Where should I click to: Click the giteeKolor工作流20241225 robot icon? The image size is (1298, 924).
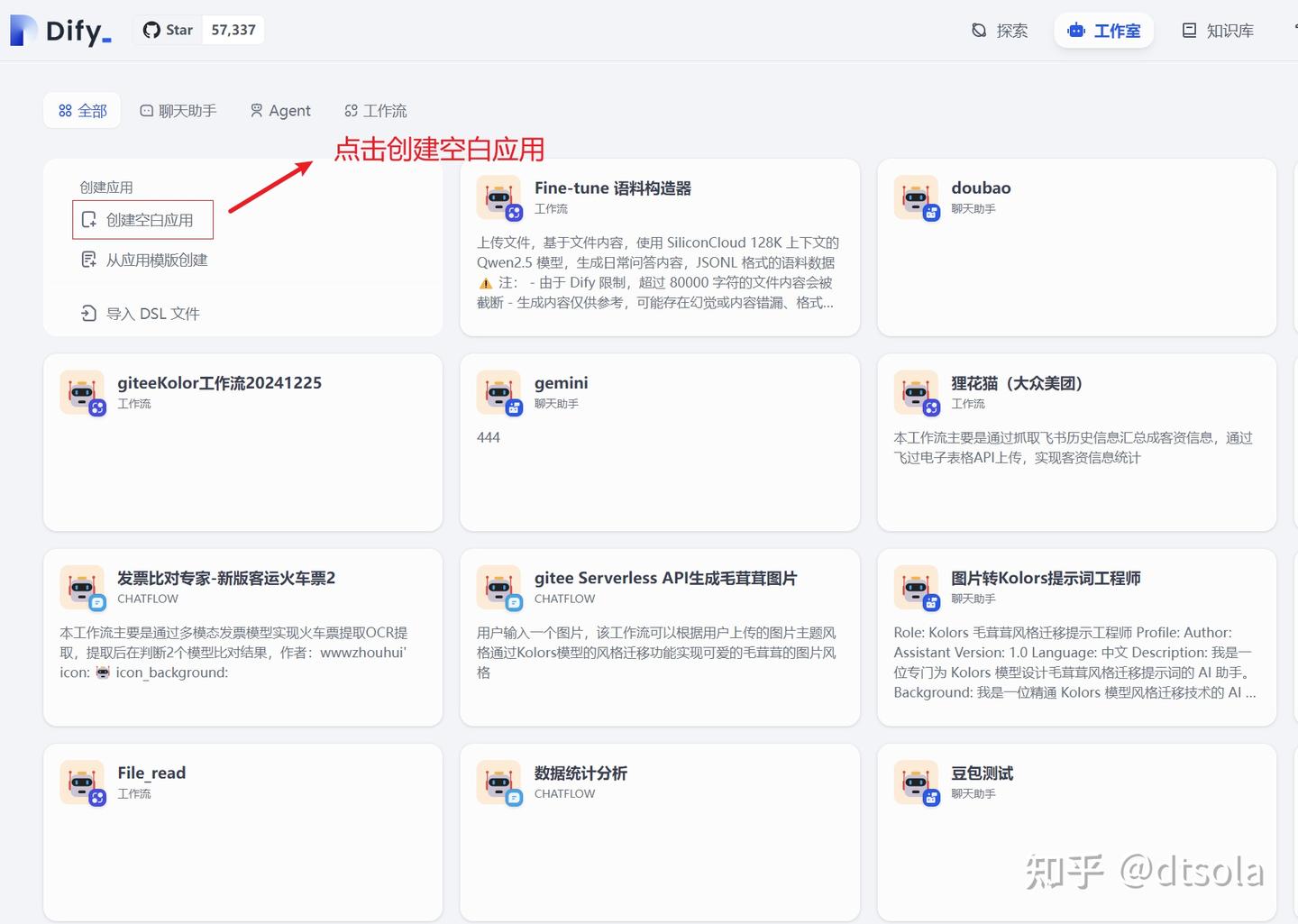[x=82, y=392]
